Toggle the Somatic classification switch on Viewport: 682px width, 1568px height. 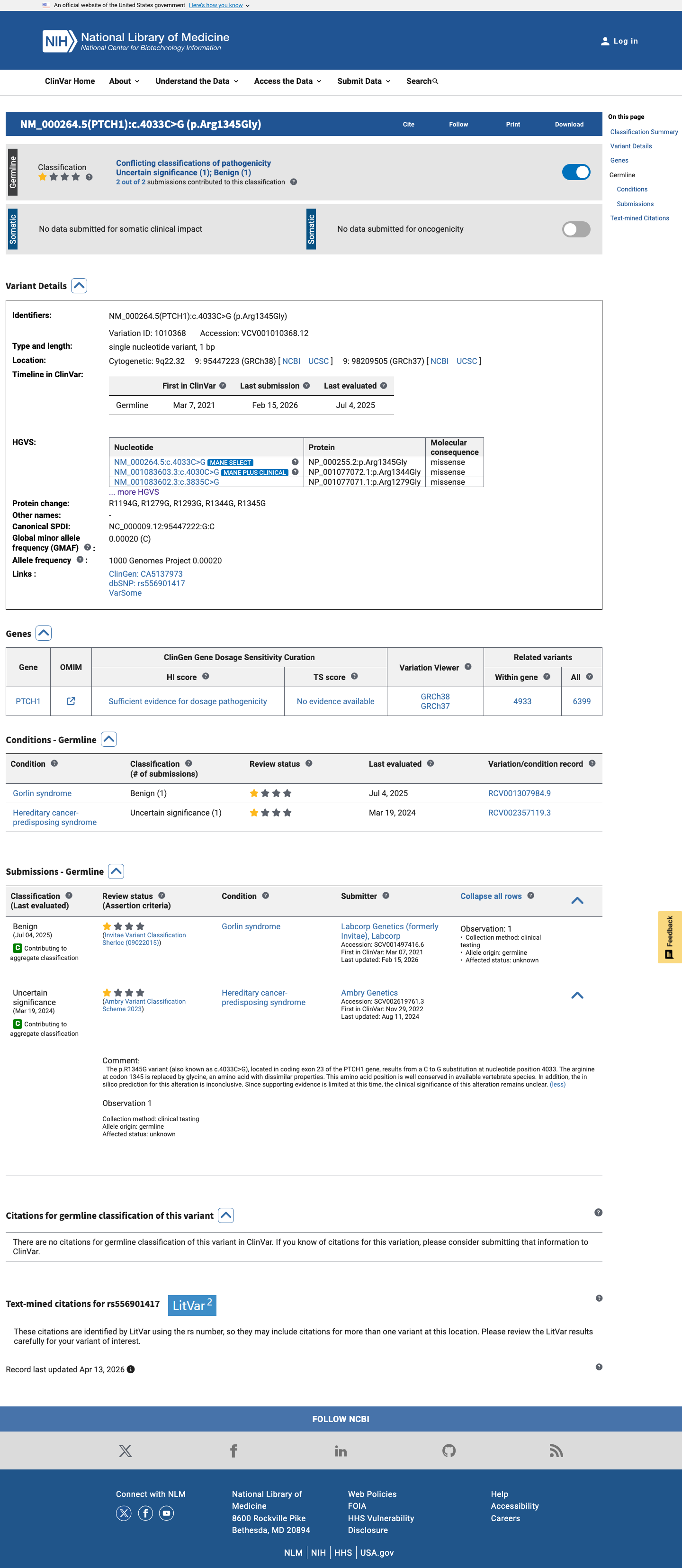[576, 229]
